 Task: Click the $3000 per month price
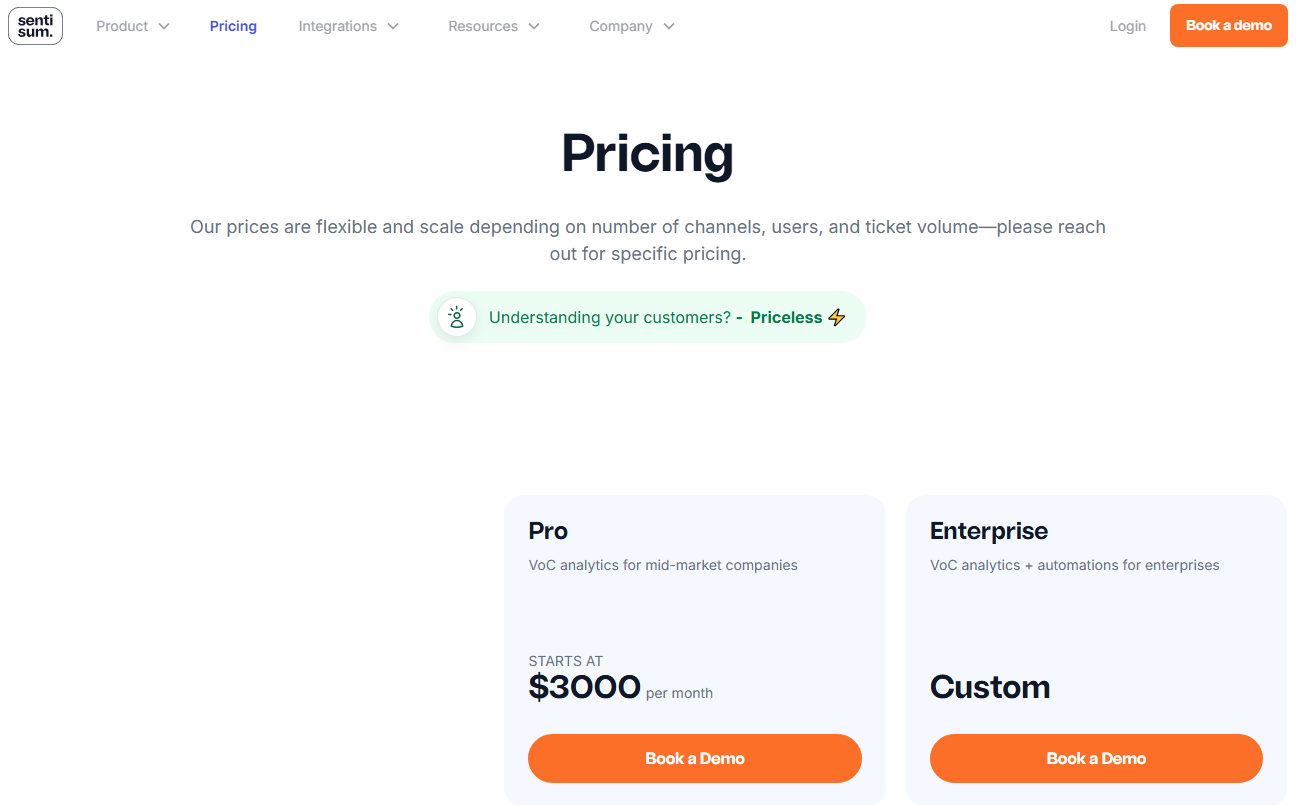pyautogui.click(x=584, y=687)
